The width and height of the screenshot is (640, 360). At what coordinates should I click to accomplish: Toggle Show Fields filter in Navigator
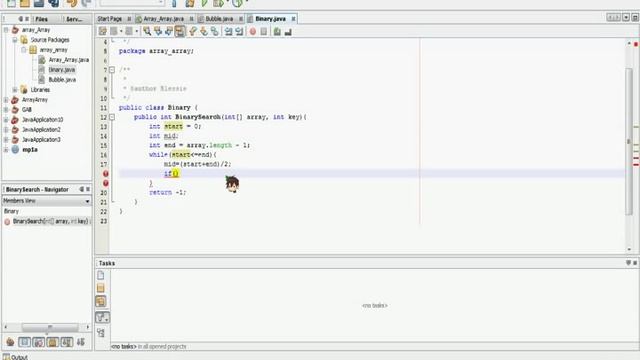point(24,342)
